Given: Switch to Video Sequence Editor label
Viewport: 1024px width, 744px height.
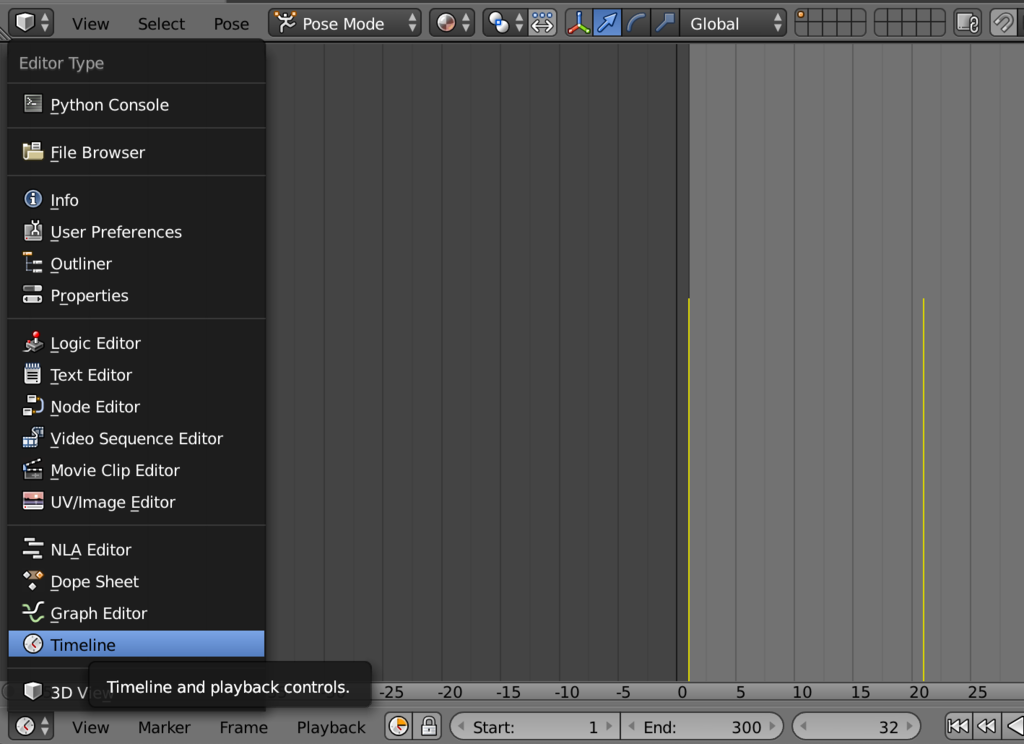Looking at the screenshot, I should coord(136,439).
